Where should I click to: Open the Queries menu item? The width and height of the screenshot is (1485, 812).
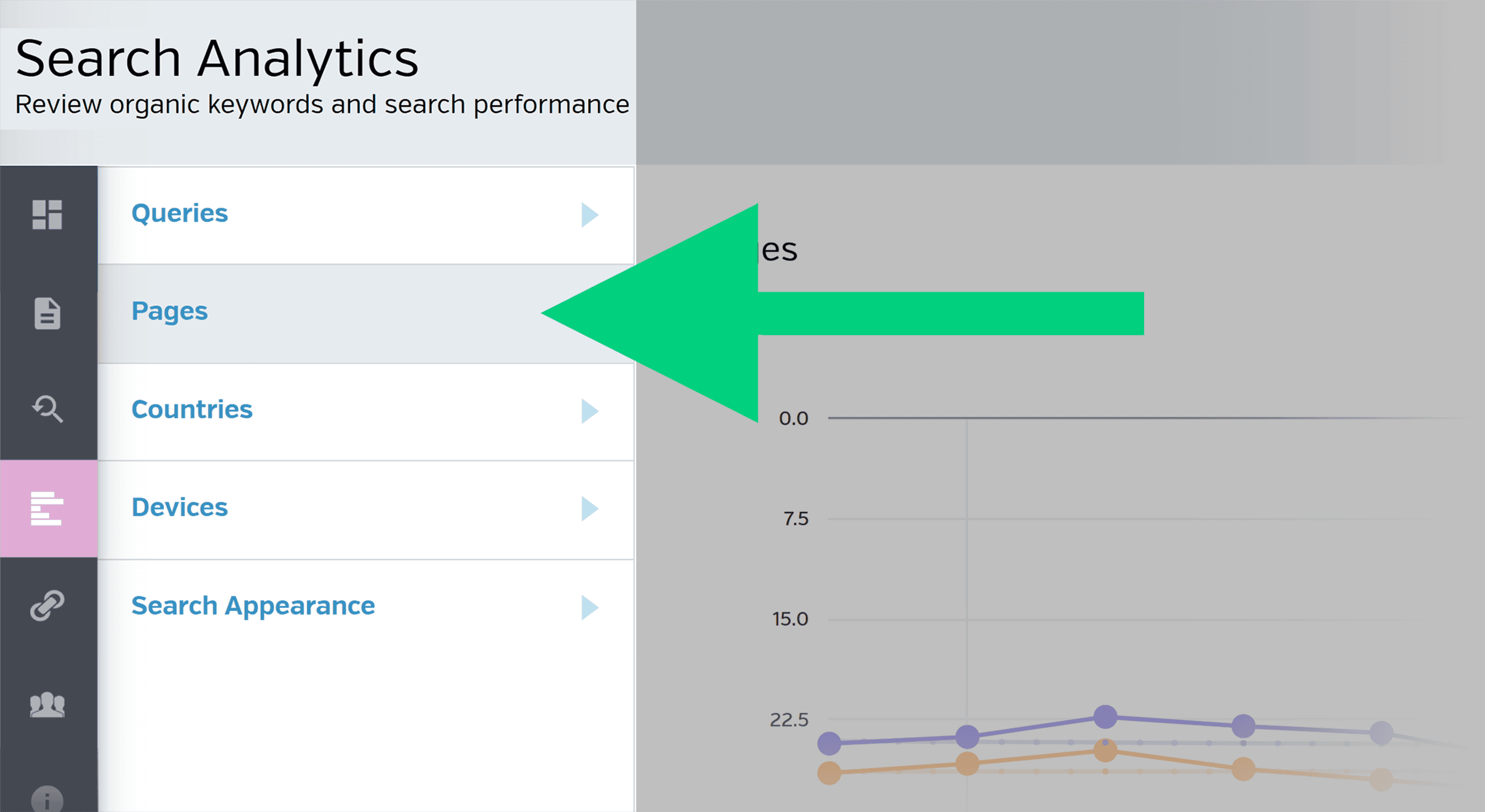coord(179,213)
